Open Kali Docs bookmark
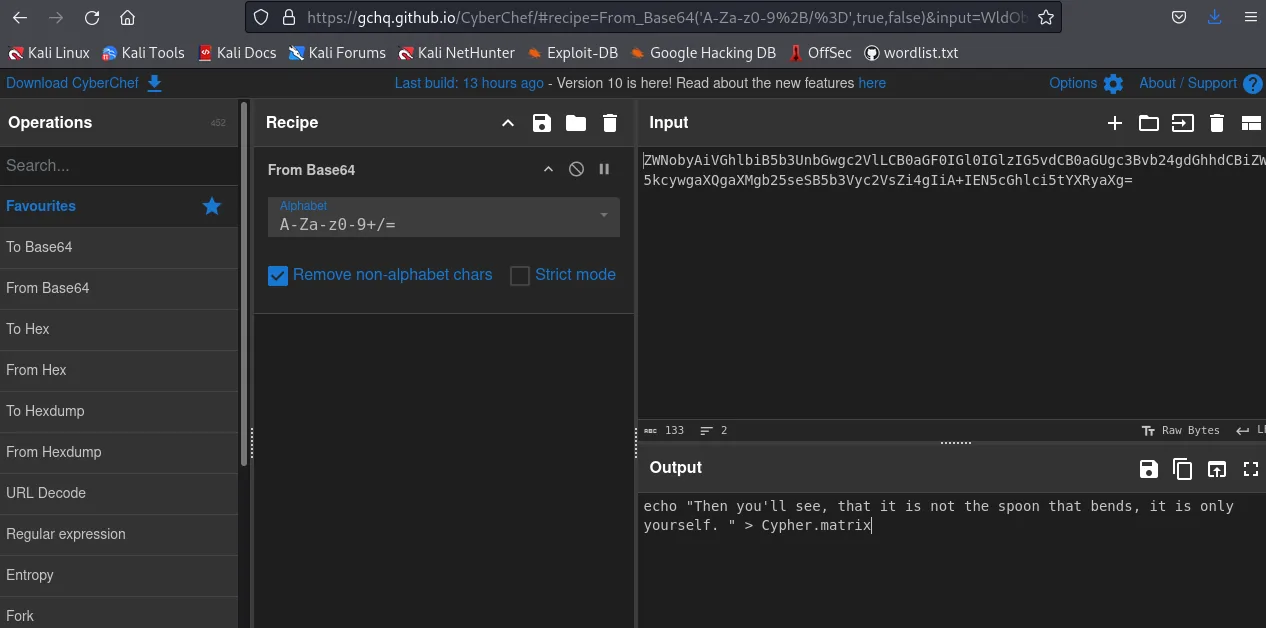 coord(237,53)
